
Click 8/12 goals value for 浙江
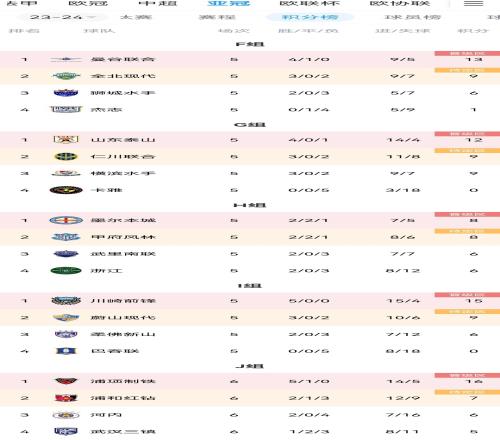(403, 270)
